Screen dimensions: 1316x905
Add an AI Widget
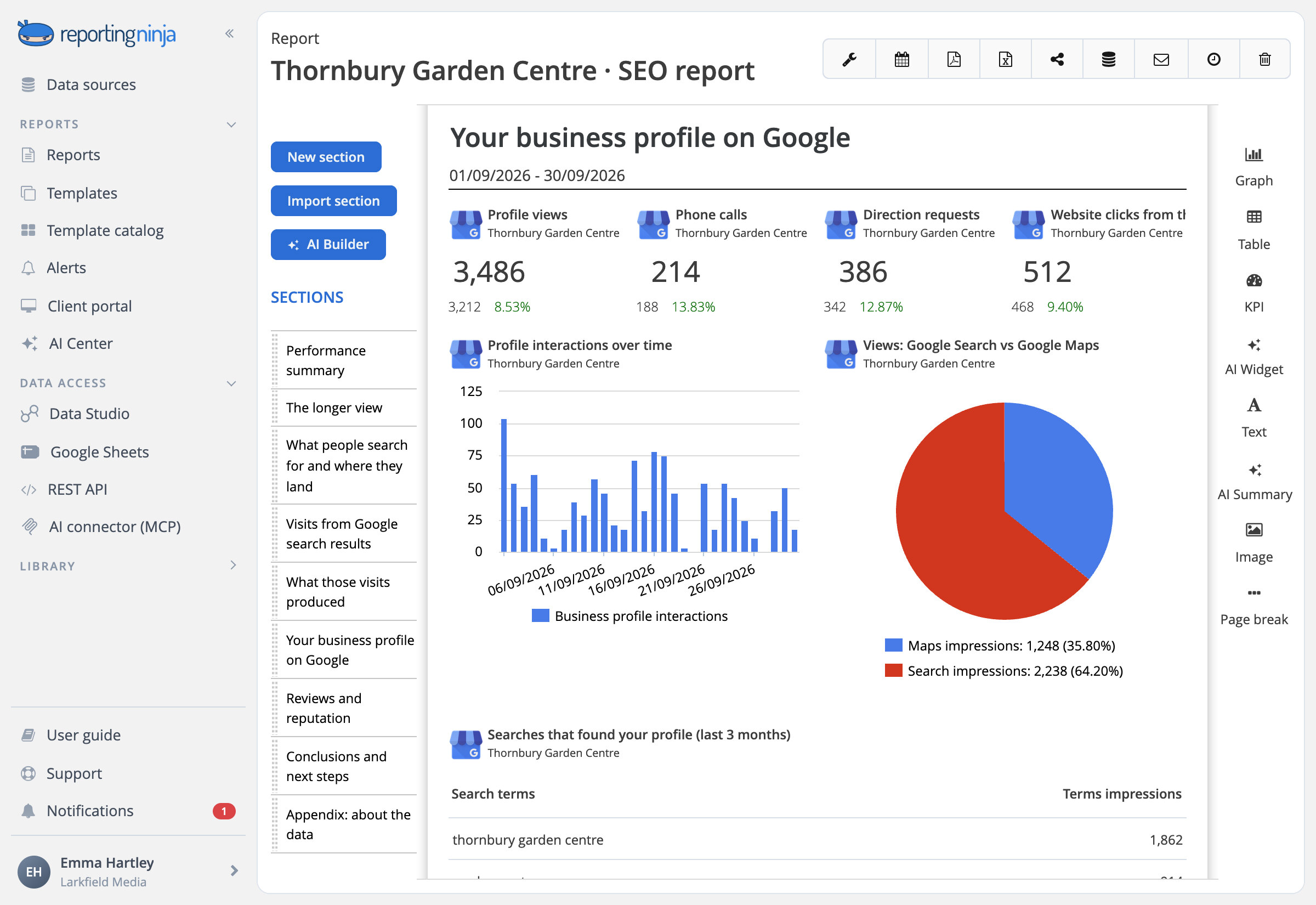tap(1253, 357)
